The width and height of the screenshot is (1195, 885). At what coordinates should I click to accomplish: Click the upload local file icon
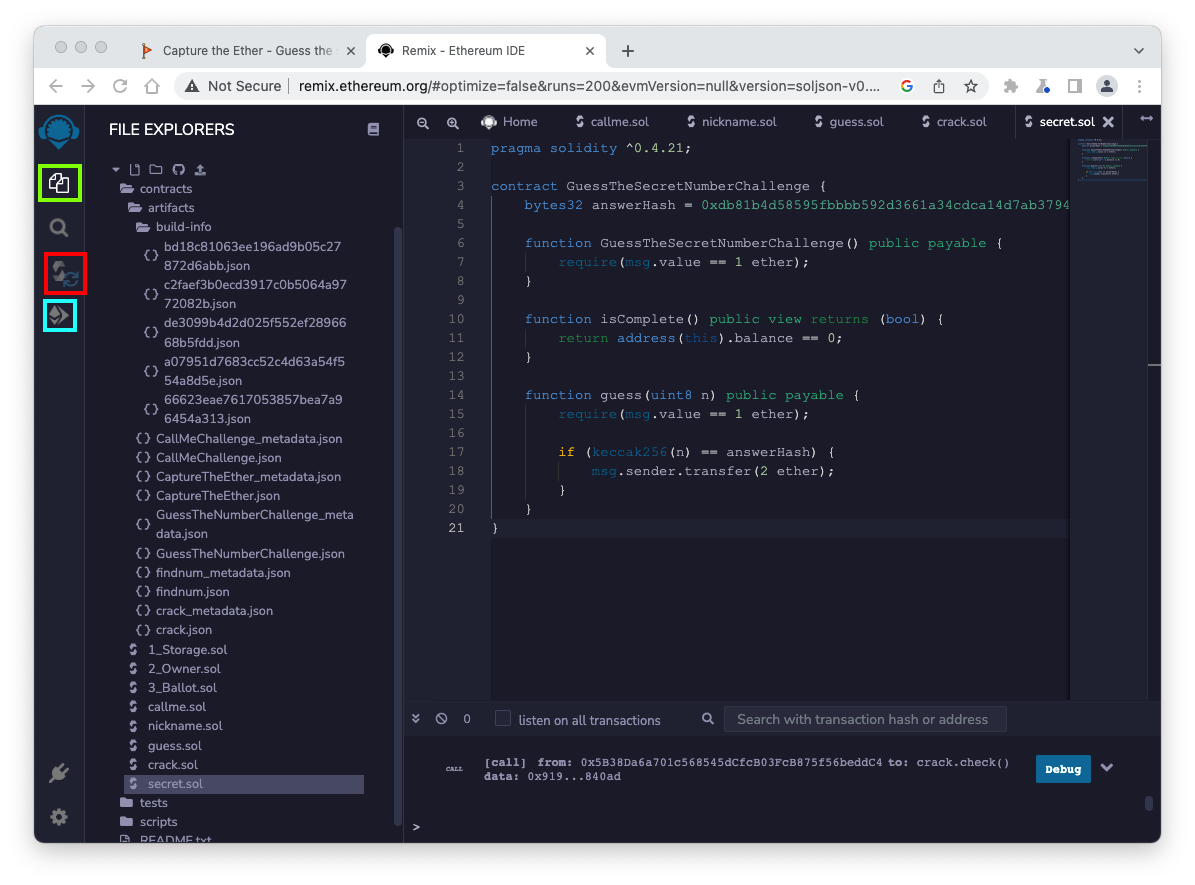200,170
